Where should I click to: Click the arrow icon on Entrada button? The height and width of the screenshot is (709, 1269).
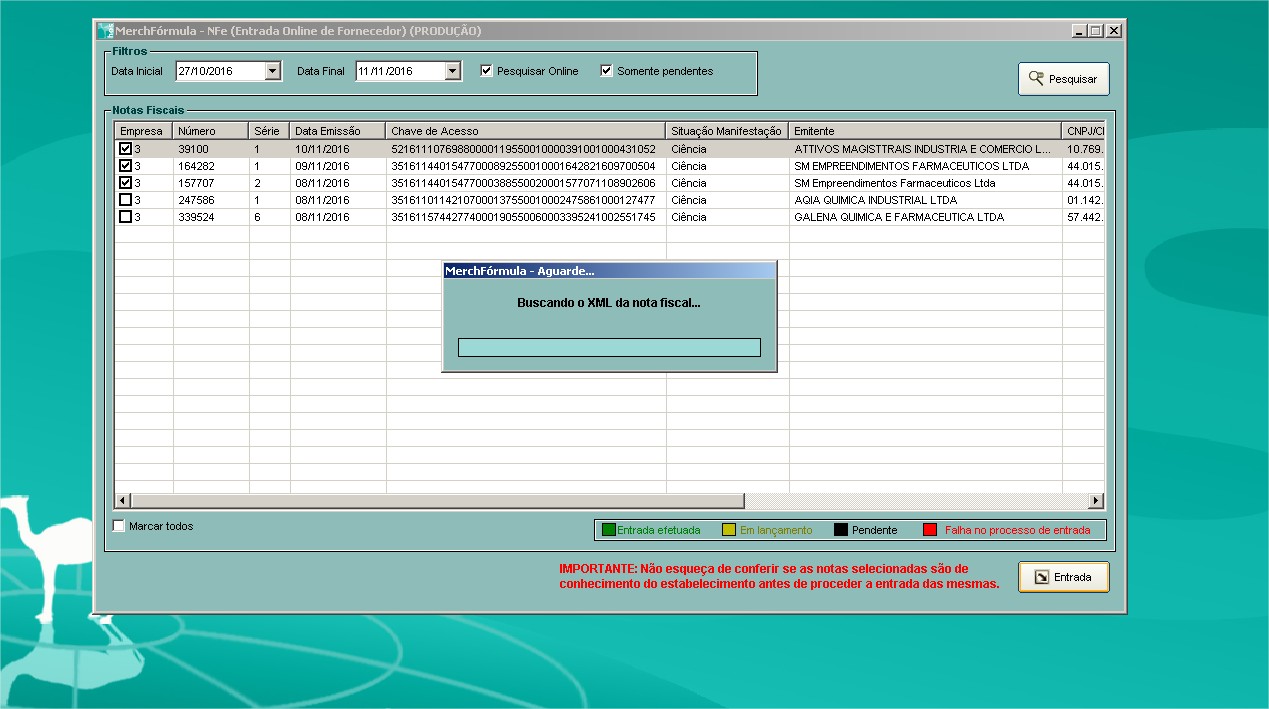pyautogui.click(x=1041, y=577)
